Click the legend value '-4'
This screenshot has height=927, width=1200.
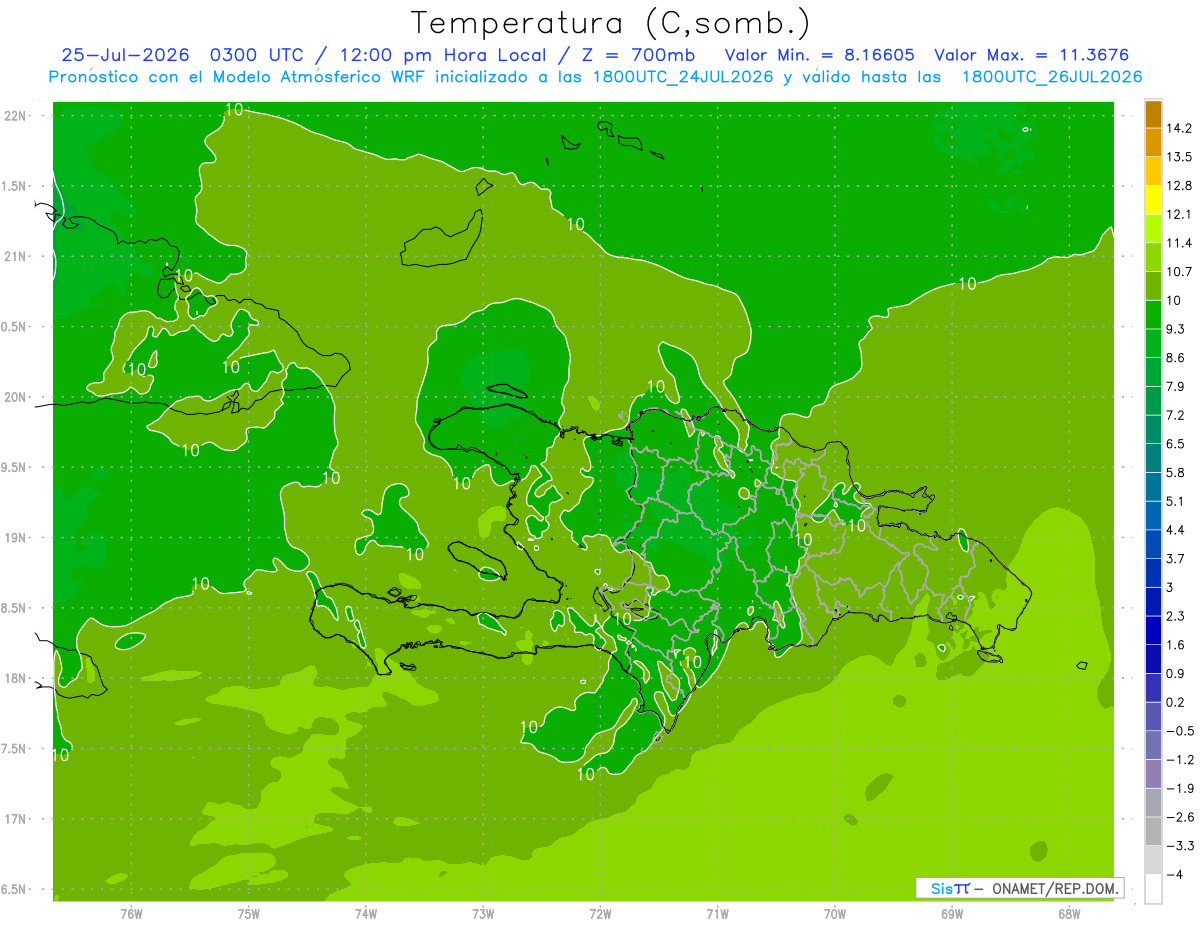[1174, 875]
